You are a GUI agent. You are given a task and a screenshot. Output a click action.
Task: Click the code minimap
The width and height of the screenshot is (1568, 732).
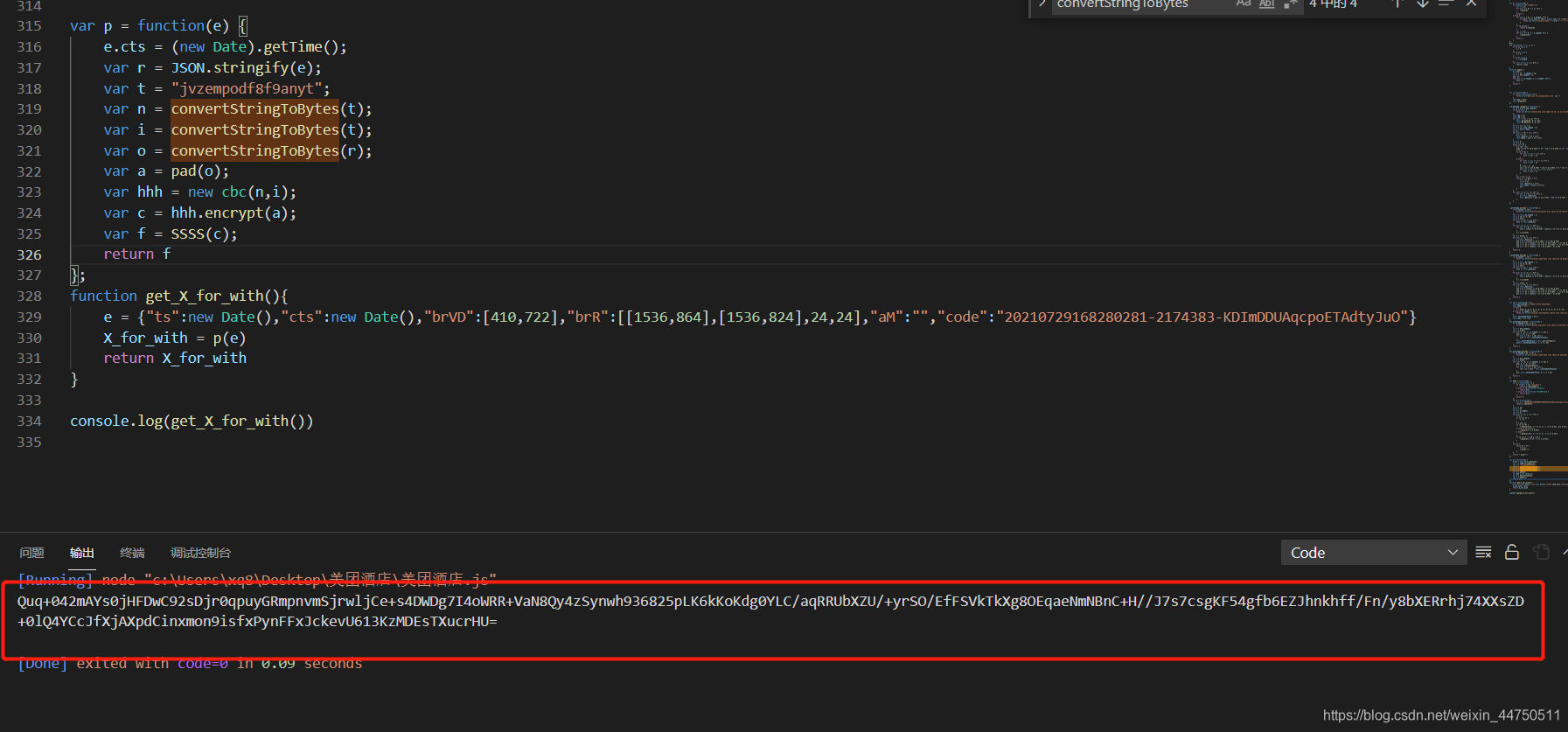(1537, 249)
